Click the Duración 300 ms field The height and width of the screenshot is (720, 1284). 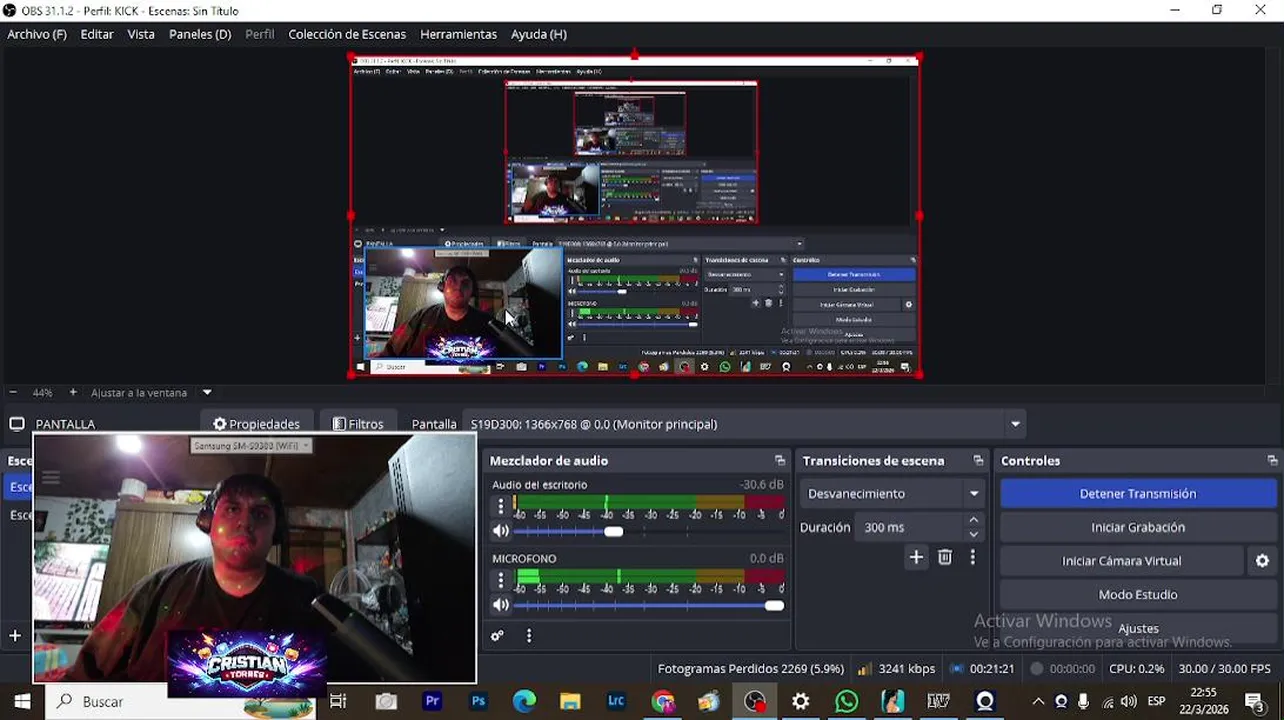tap(910, 527)
